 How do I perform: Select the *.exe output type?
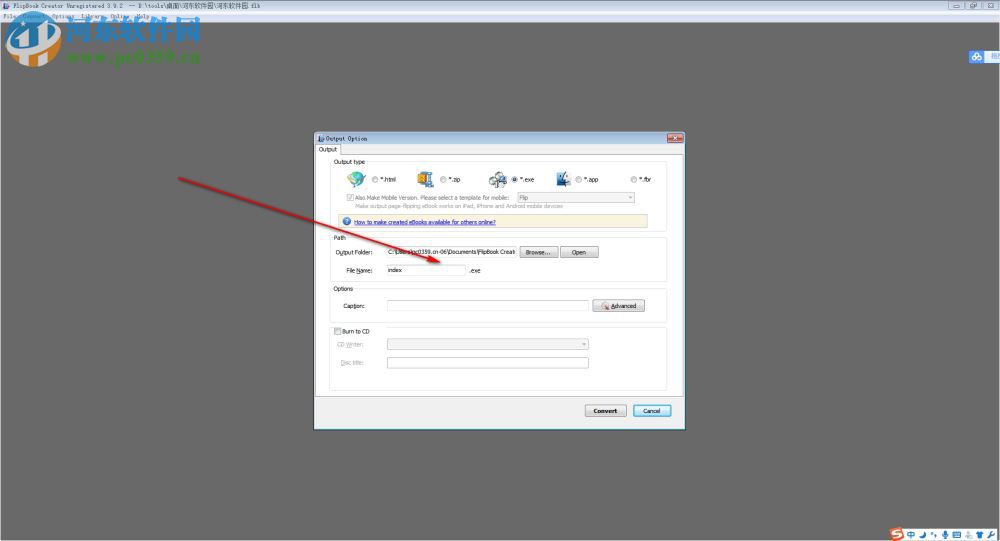(x=515, y=180)
